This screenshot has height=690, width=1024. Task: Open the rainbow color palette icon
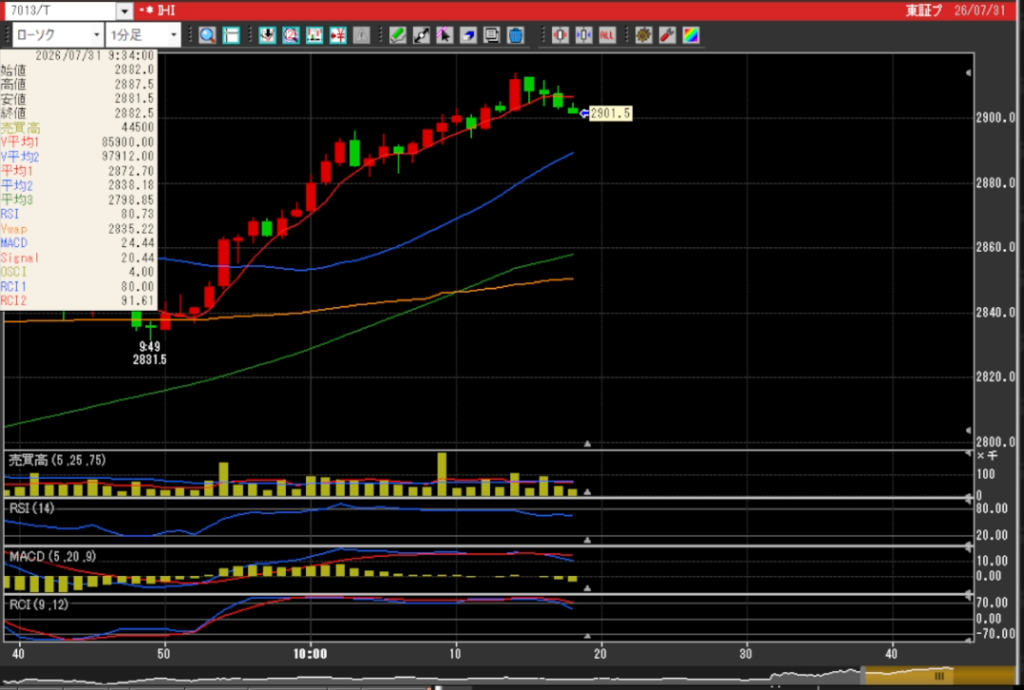click(690, 35)
